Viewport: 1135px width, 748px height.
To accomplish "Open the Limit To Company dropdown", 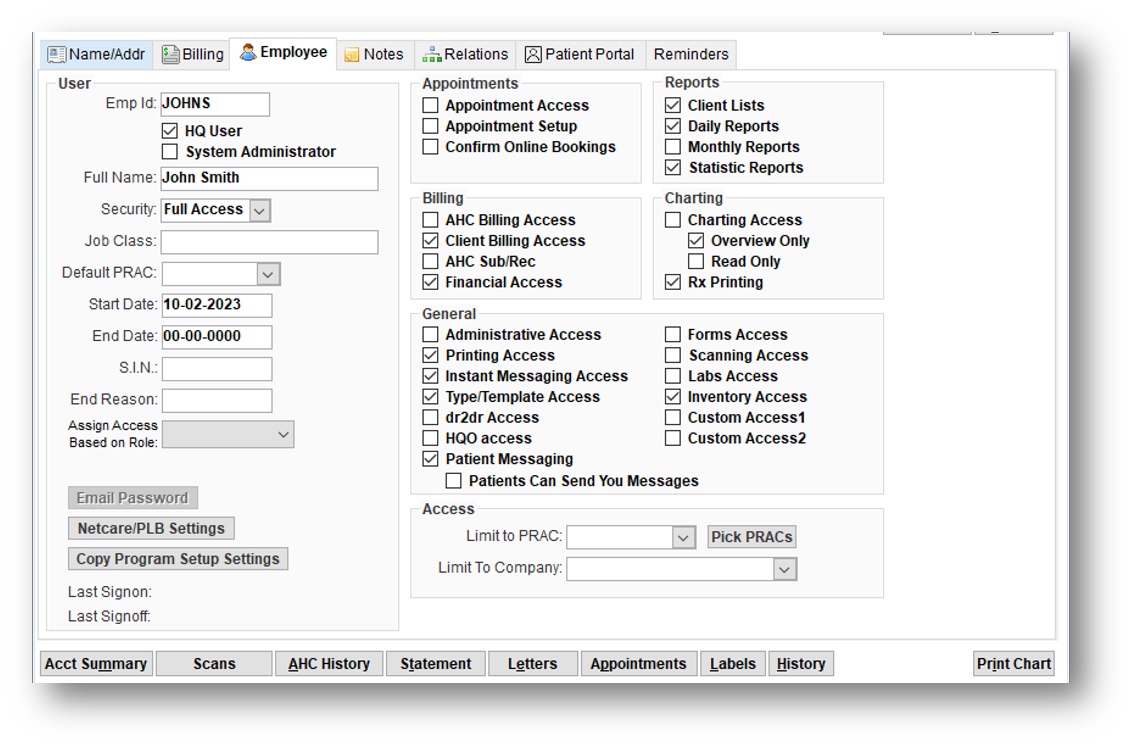I will pyautogui.click(x=784, y=569).
